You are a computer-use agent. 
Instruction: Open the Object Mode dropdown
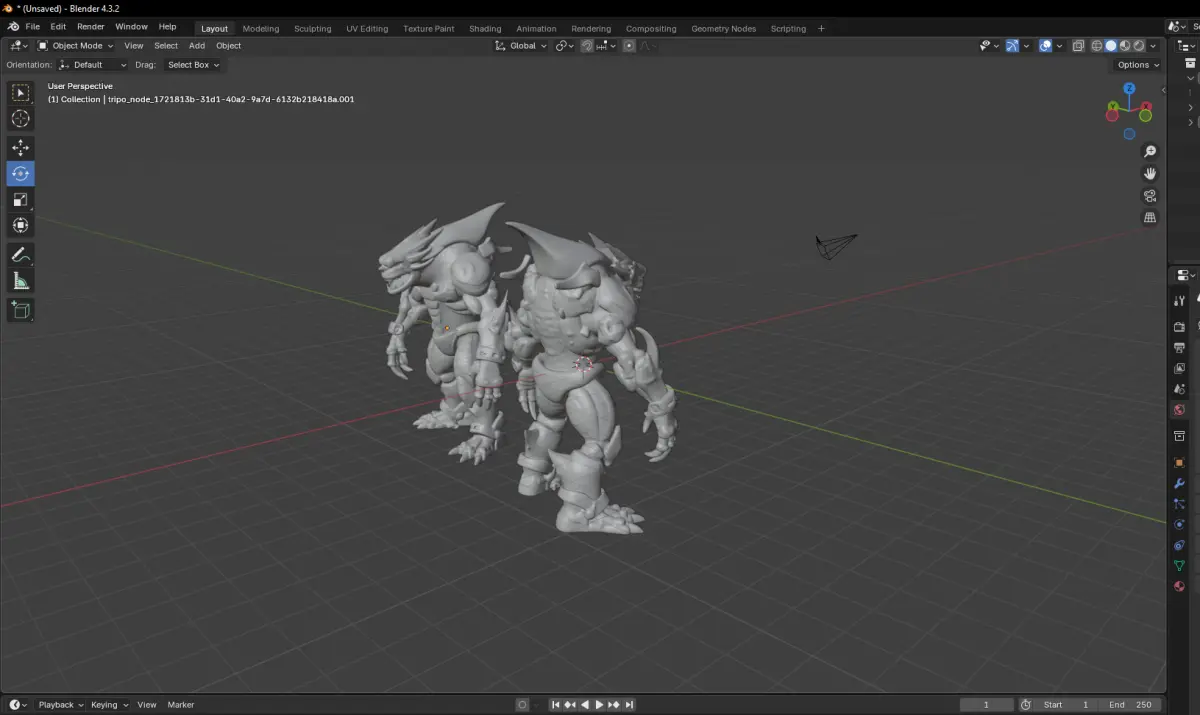pos(74,45)
